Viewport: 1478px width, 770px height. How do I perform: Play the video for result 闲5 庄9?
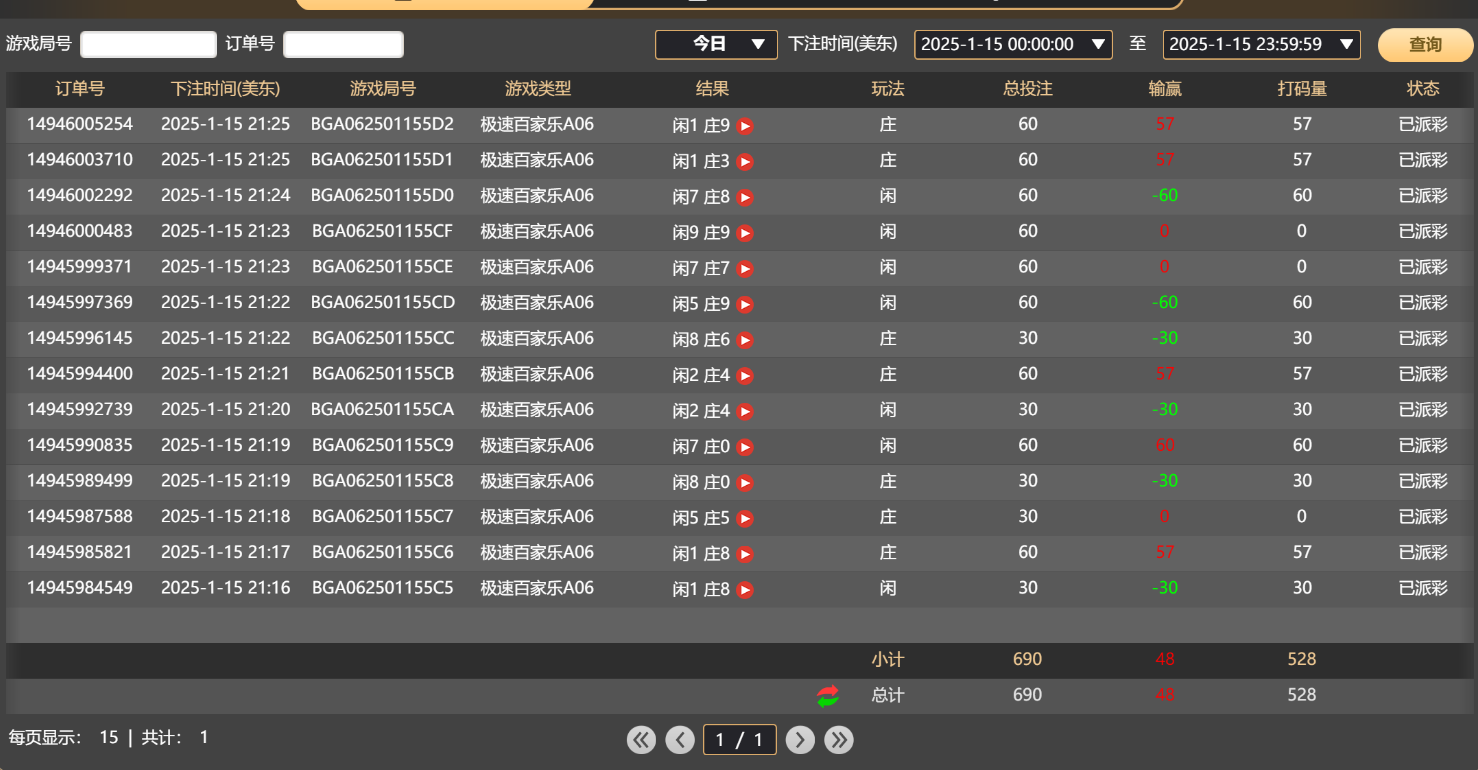click(x=745, y=303)
